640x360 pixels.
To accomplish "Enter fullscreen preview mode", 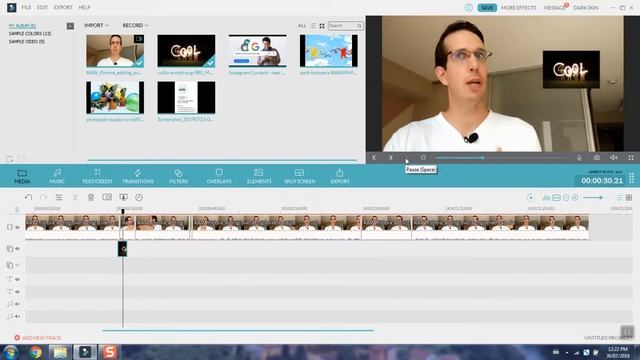I will coord(631,158).
